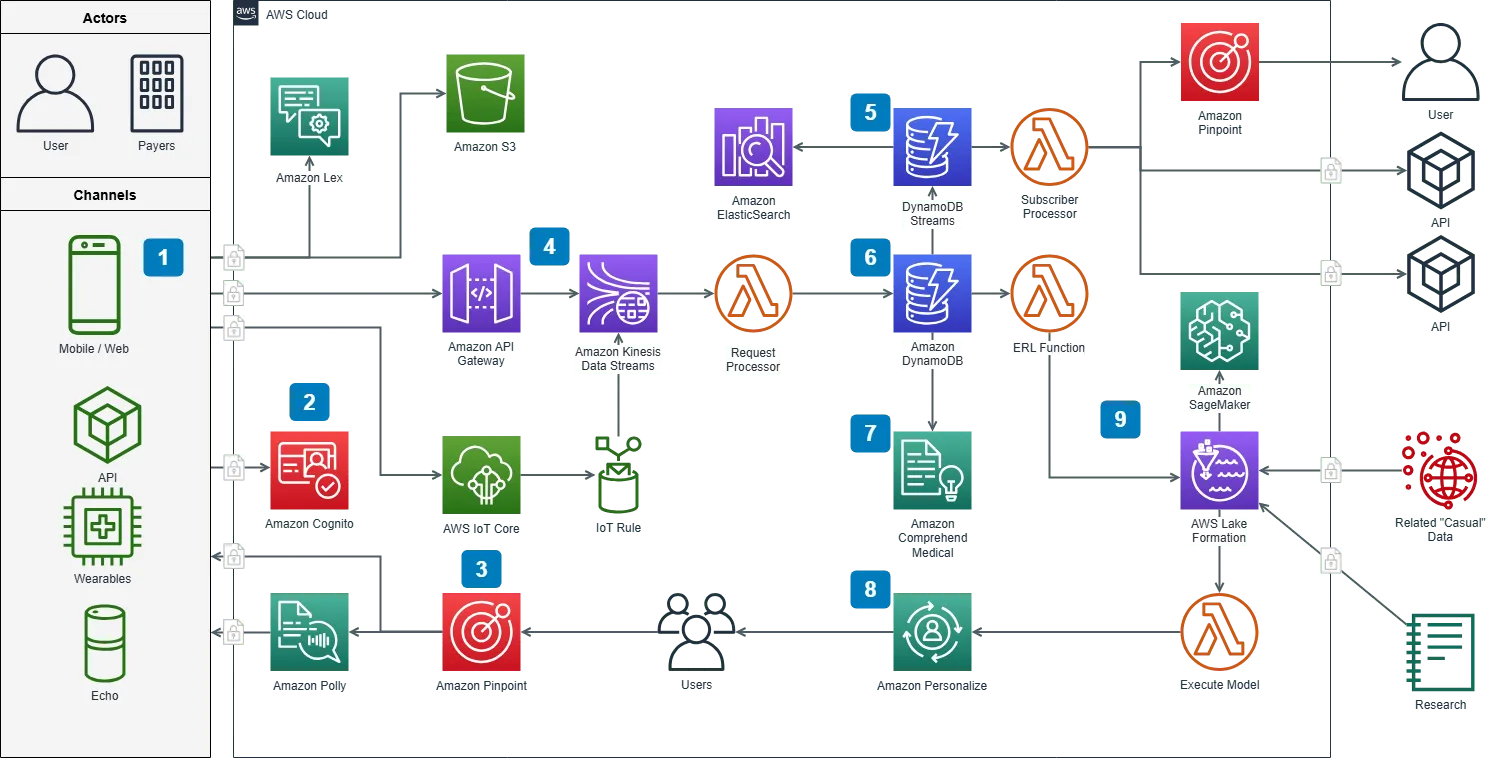Select the "AWS IoT Core" label
Viewport: 1486px width, 758px height.
point(481,529)
